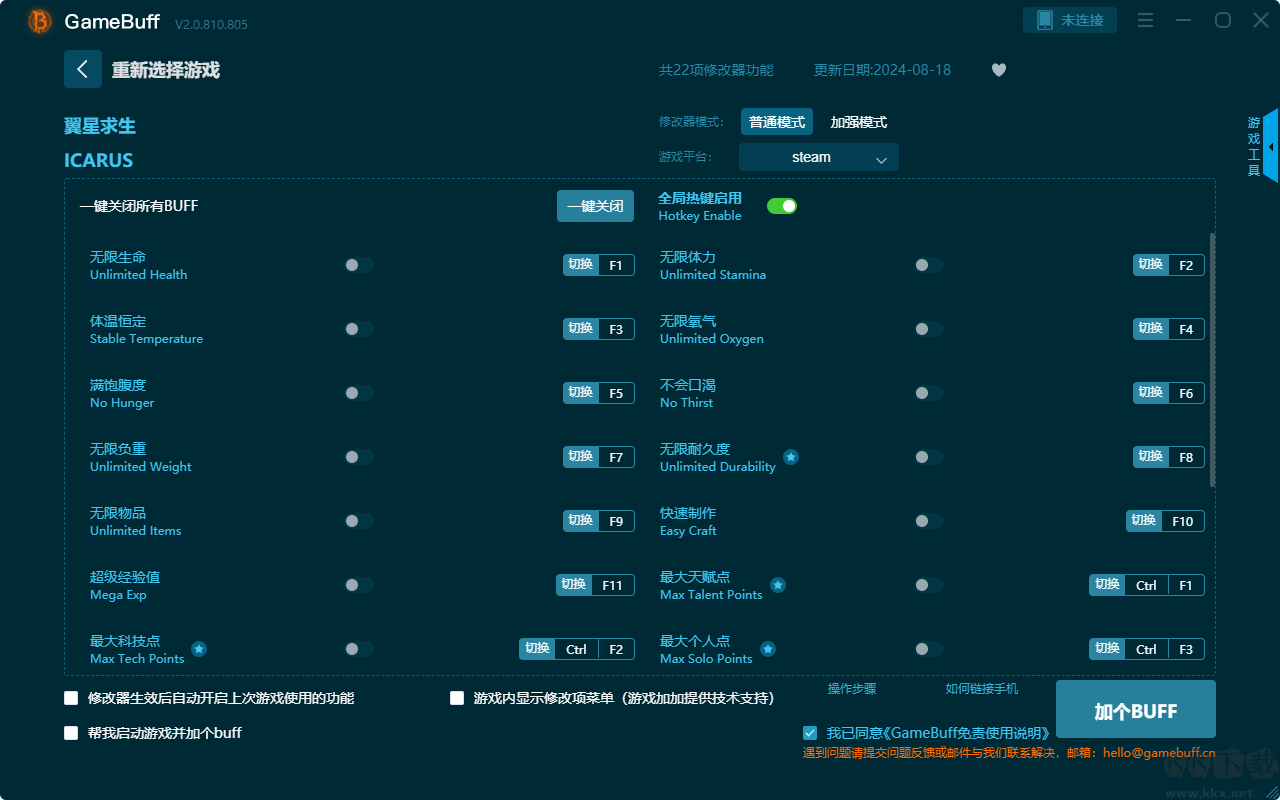This screenshot has height=800, width=1280.
Task: Click the 共22项修改器功能 text
Action: pyautogui.click(x=716, y=70)
